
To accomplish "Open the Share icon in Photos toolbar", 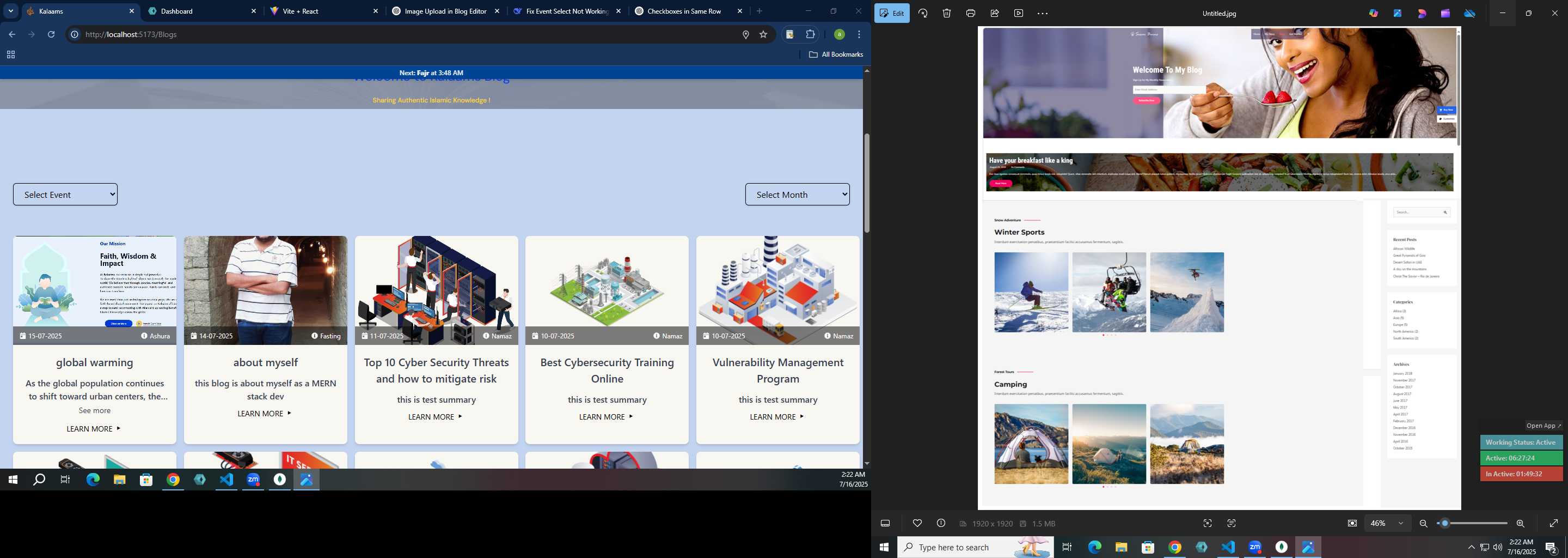I will click(995, 13).
